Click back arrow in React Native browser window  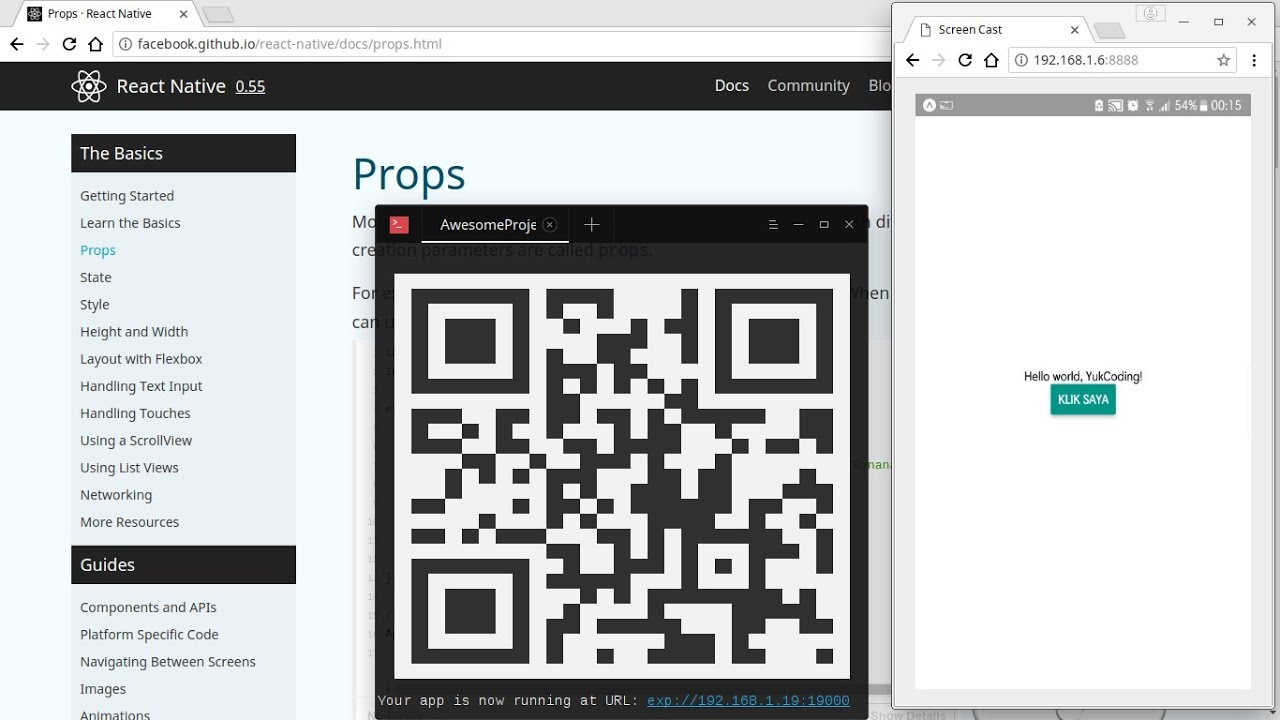16,44
